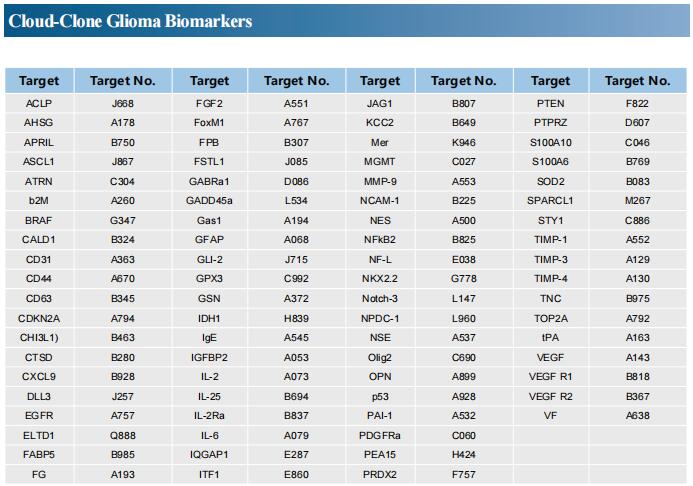This screenshot has height=486, width=693.
Task: Select the first Target column header
Action: tap(39, 81)
